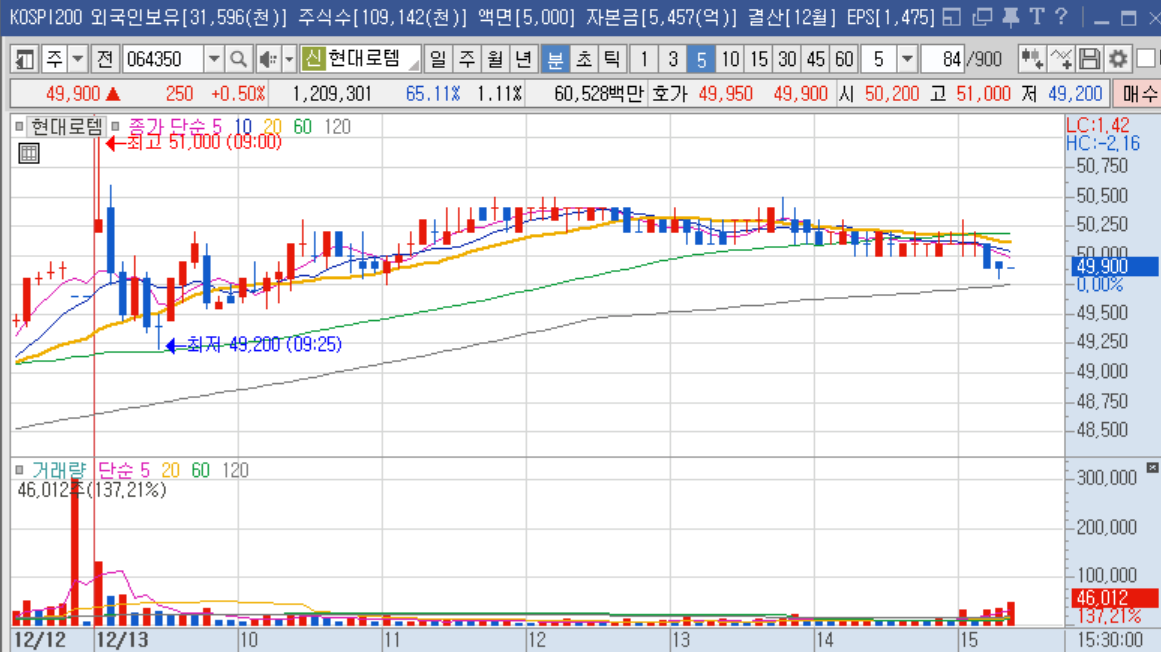Image resolution: width=1161 pixels, height=652 pixels.
Task: Click the pink 5 moving average label
Action: coord(217,127)
